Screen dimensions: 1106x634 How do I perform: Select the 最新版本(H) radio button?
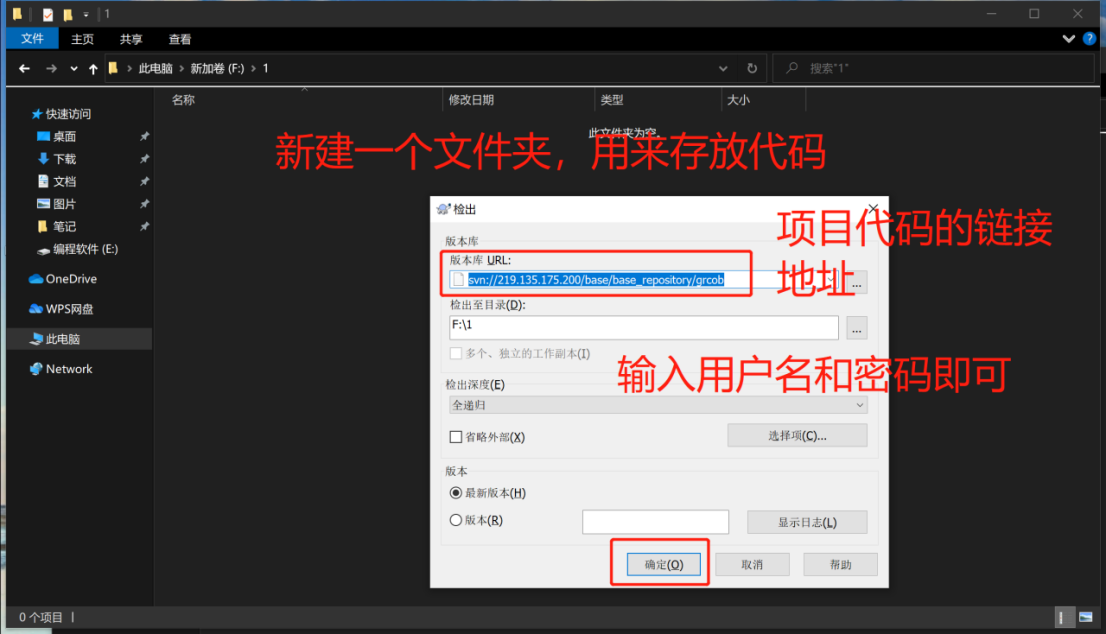pyautogui.click(x=456, y=493)
